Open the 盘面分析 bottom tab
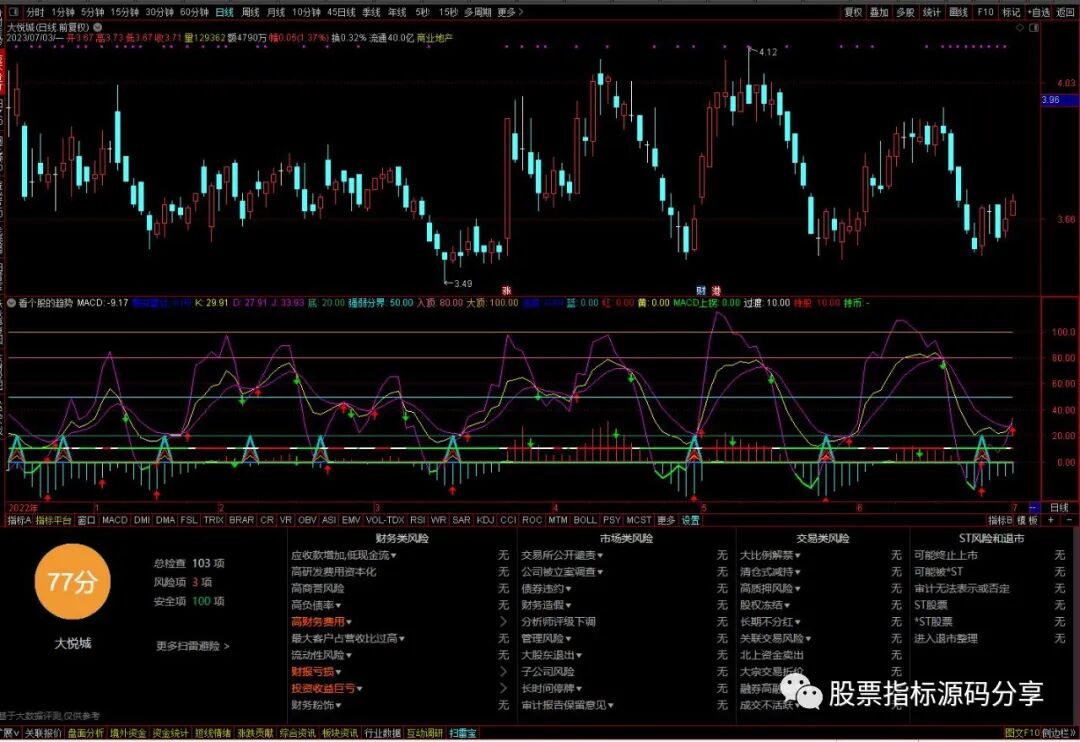 86,733
